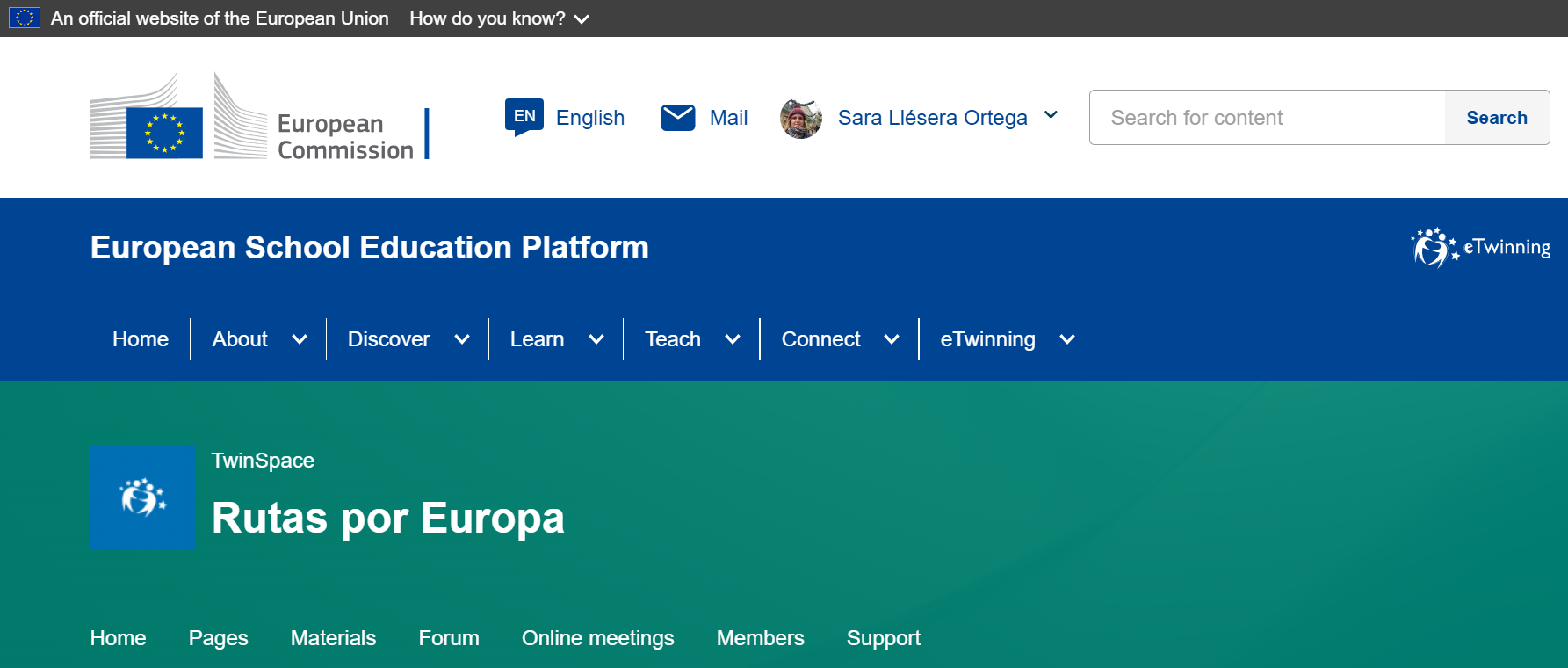Open the Teach dropdown arrow

[x=733, y=339]
